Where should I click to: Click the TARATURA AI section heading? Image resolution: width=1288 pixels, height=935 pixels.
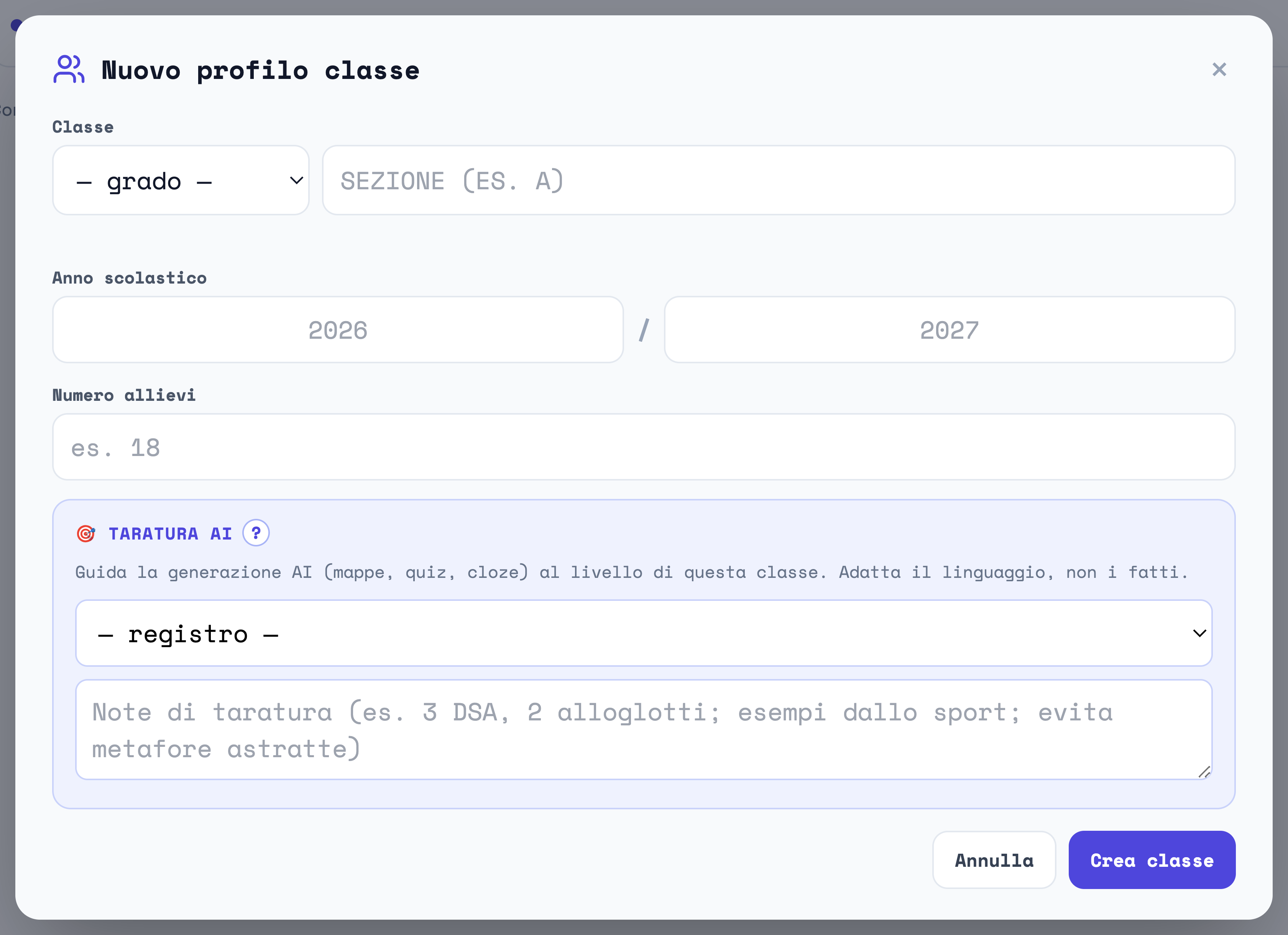click(x=170, y=534)
